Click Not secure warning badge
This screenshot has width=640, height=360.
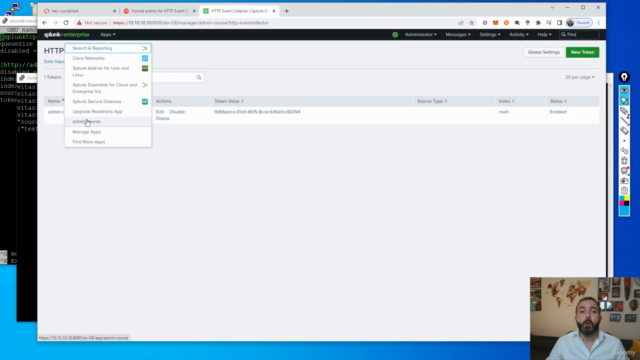click(92, 23)
